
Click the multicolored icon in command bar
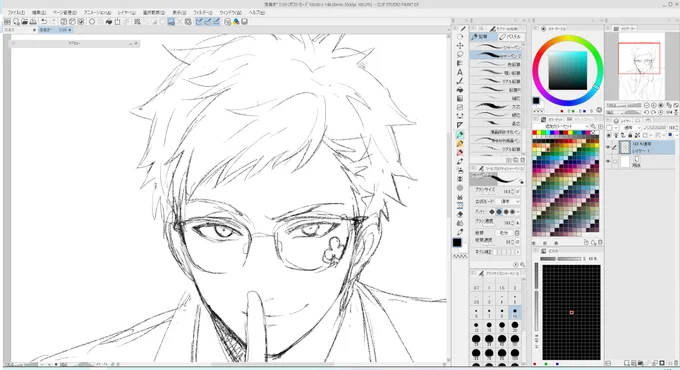coord(236,21)
